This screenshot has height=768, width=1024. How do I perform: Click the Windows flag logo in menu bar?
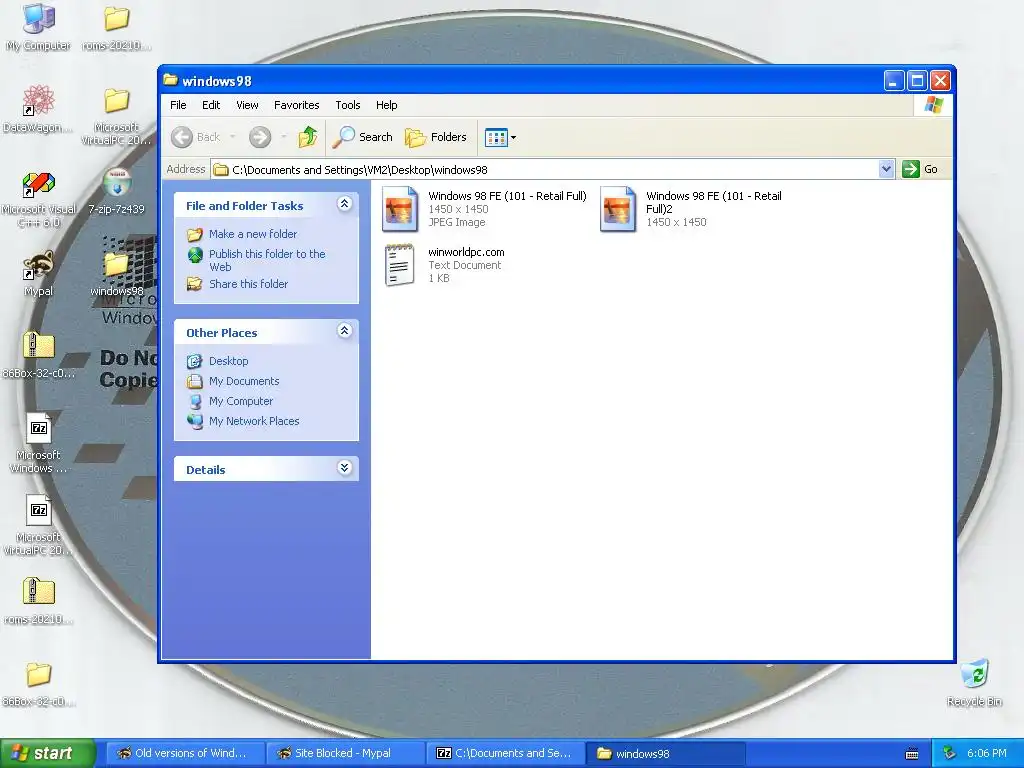pyautogui.click(x=933, y=105)
